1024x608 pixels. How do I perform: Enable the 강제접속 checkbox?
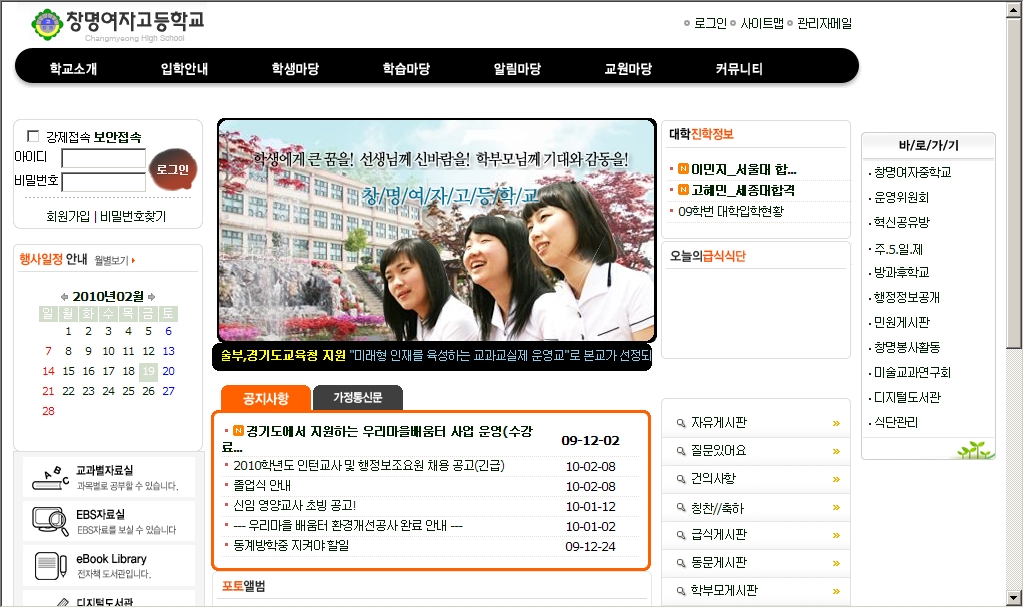[x=33, y=137]
